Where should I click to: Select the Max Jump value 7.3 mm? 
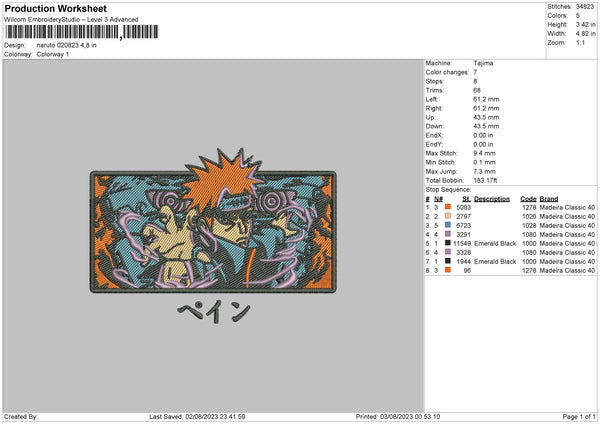tap(484, 171)
